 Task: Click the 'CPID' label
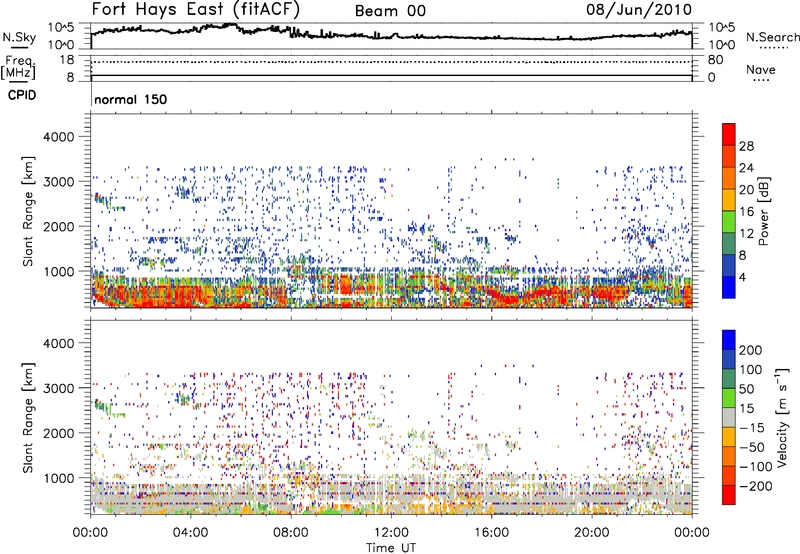click(x=22, y=95)
